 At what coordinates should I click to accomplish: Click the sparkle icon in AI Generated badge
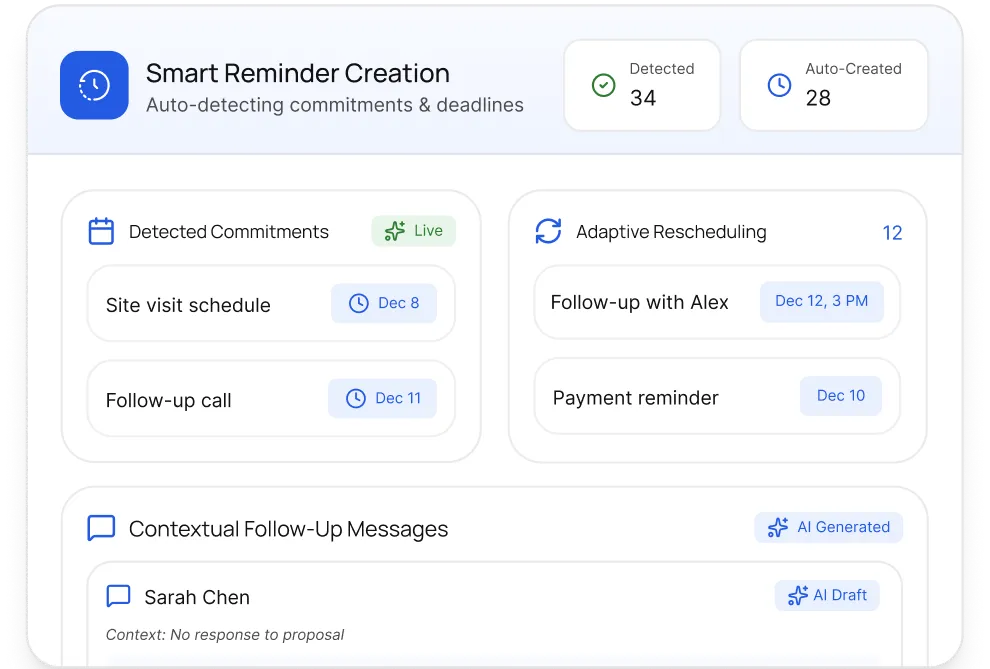[x=778, y=527]
